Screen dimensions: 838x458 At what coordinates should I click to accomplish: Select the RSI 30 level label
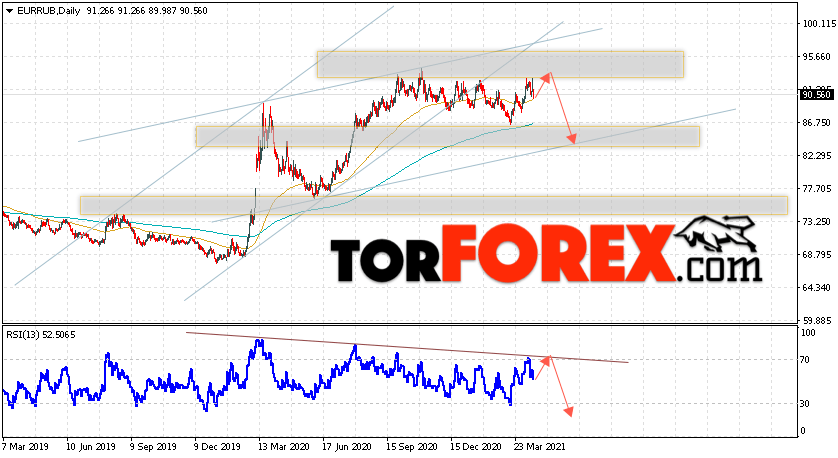804,404
